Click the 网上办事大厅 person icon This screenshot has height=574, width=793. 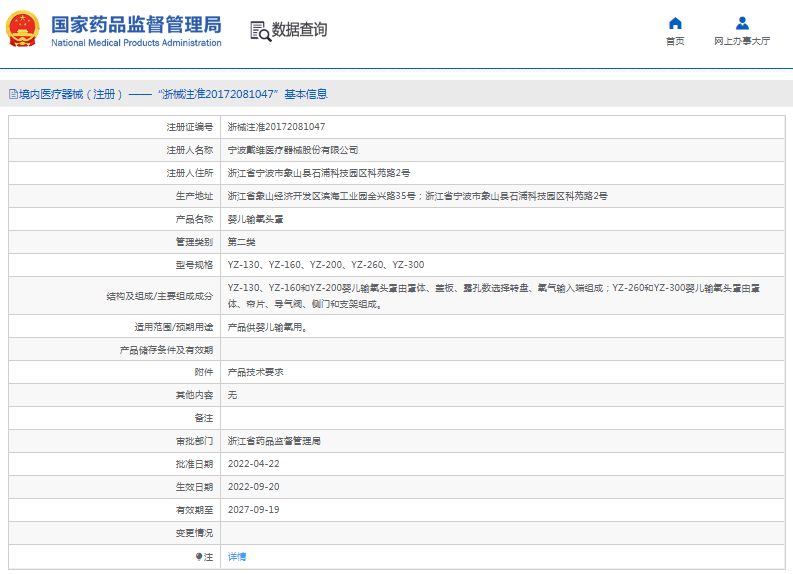click(742, 23)
